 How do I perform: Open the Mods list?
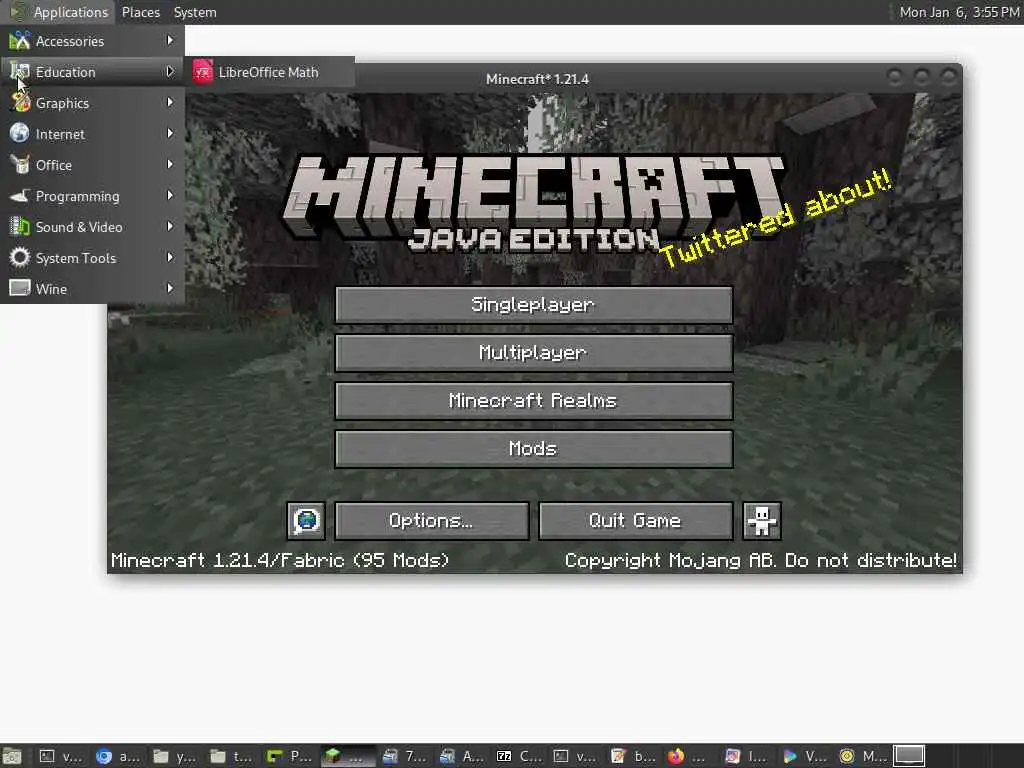(534, 449)
